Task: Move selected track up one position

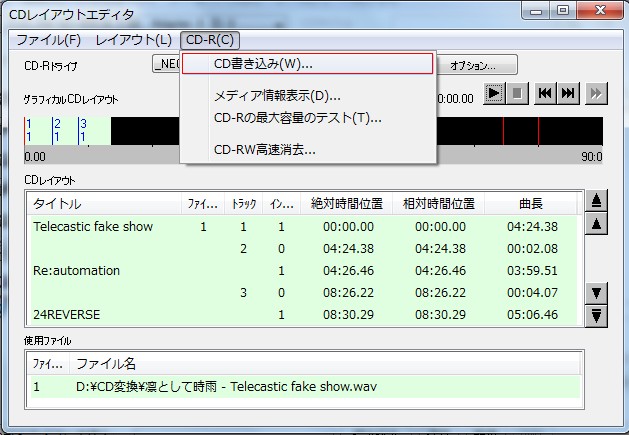Action: coord(596,223)
